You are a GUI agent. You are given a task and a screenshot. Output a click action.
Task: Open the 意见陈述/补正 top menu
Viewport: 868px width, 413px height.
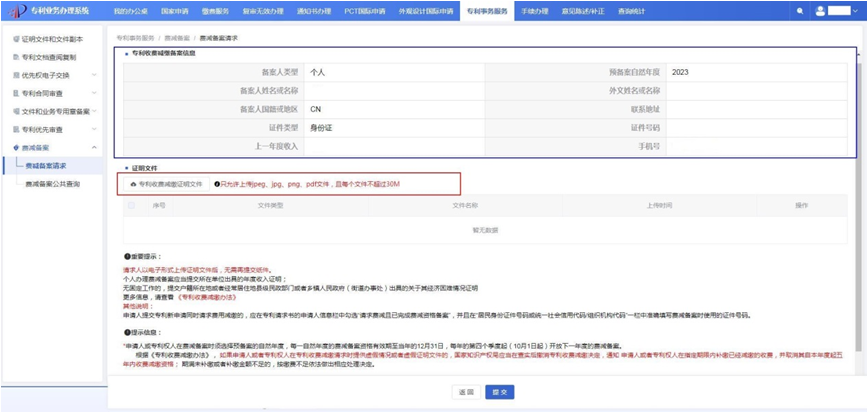pos(581,11)
